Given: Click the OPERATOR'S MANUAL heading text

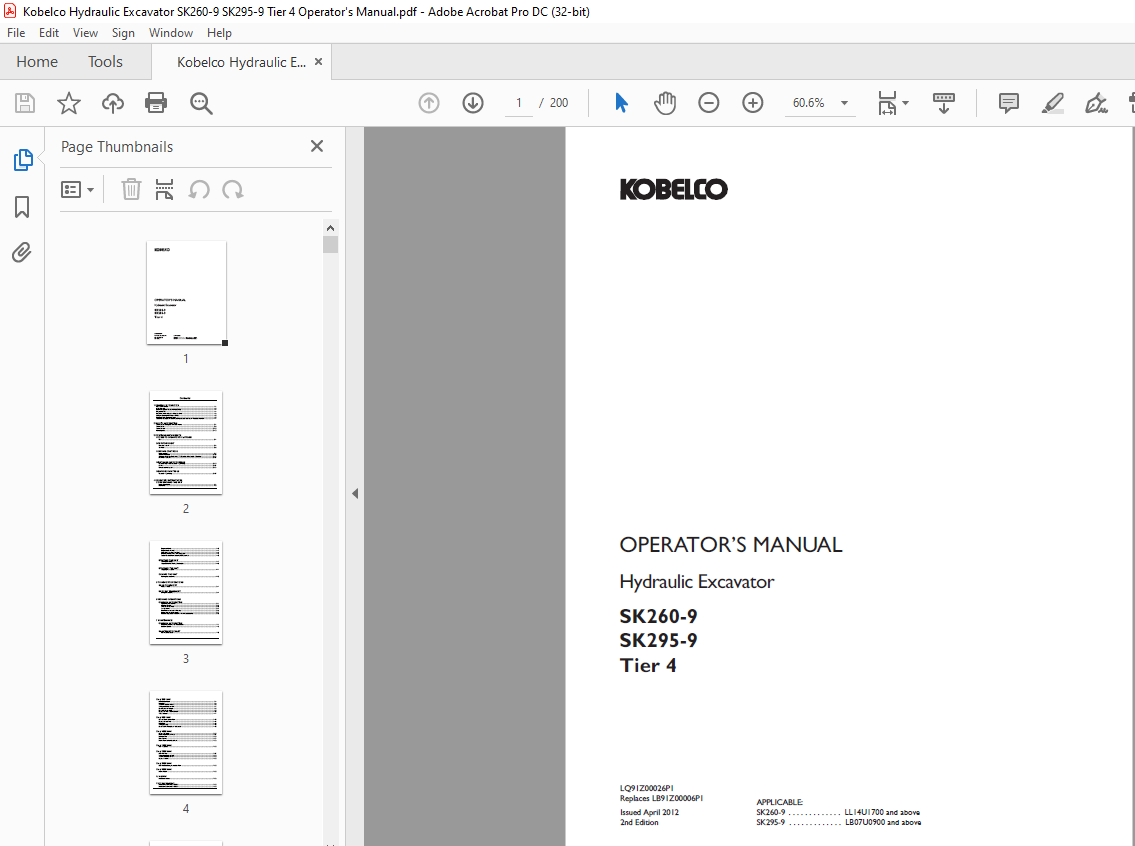Looking at the screenshot, I should coord(730,544).
